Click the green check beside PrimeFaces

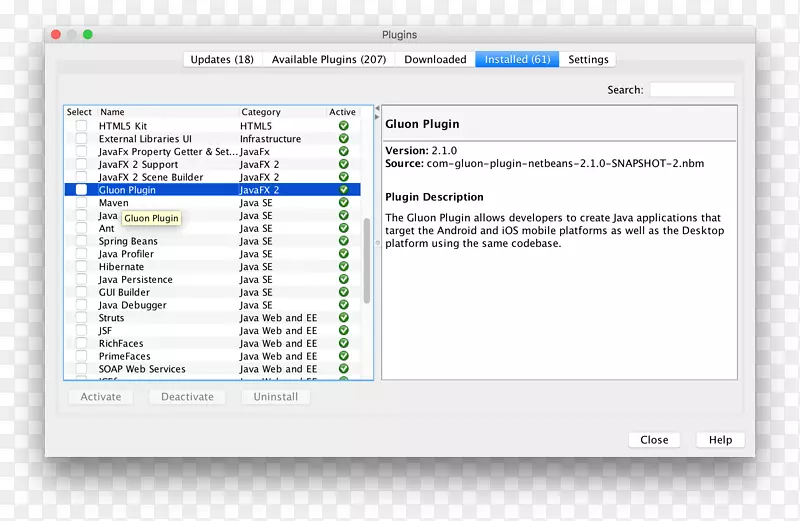pyautogui.click(x=343, y=356)
